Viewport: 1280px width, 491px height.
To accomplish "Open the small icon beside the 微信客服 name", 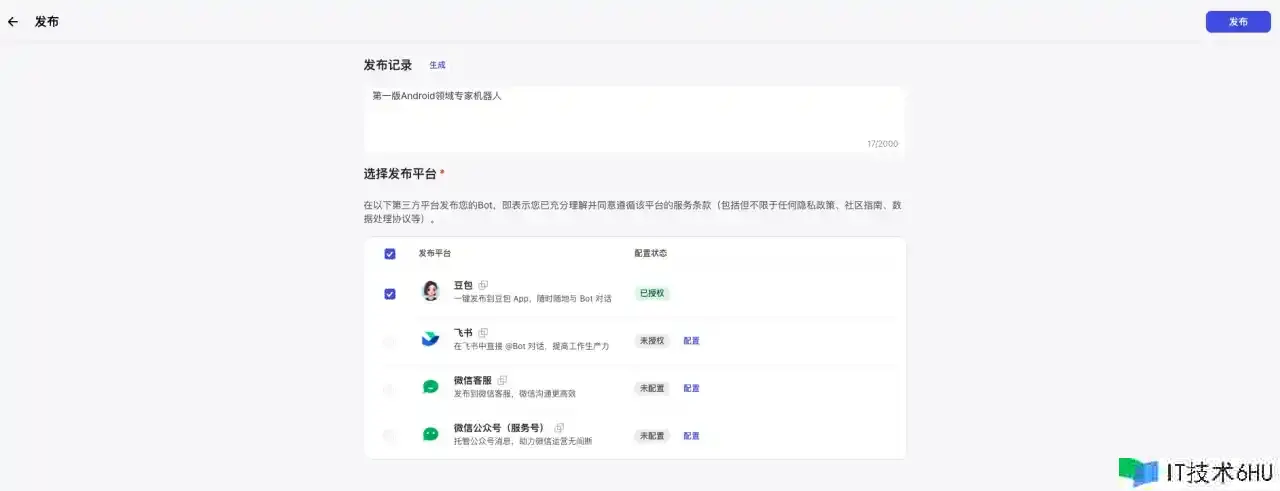I will [x=502, y=380].
